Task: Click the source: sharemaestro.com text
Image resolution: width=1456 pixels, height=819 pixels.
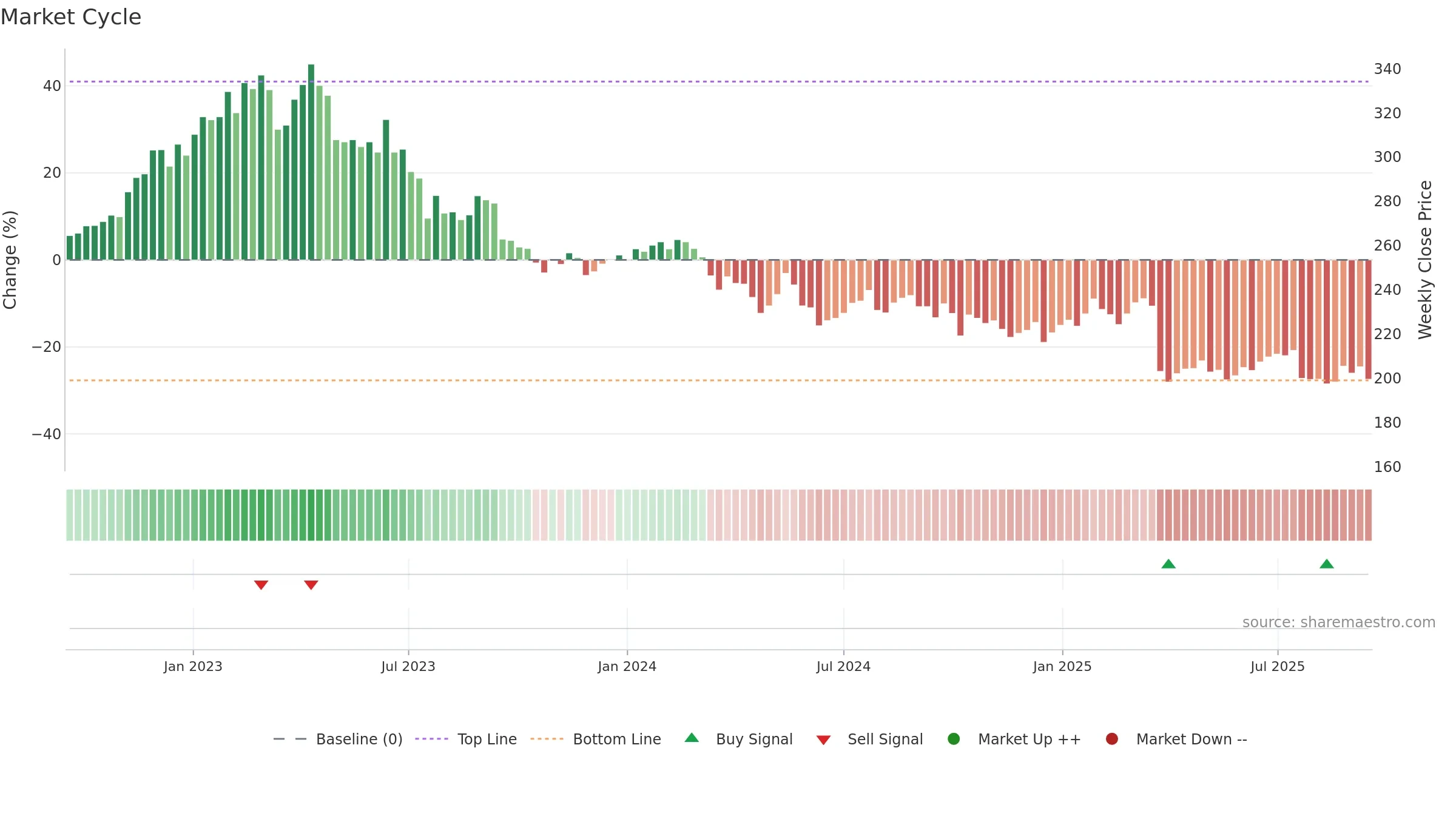Action: 1339,622
